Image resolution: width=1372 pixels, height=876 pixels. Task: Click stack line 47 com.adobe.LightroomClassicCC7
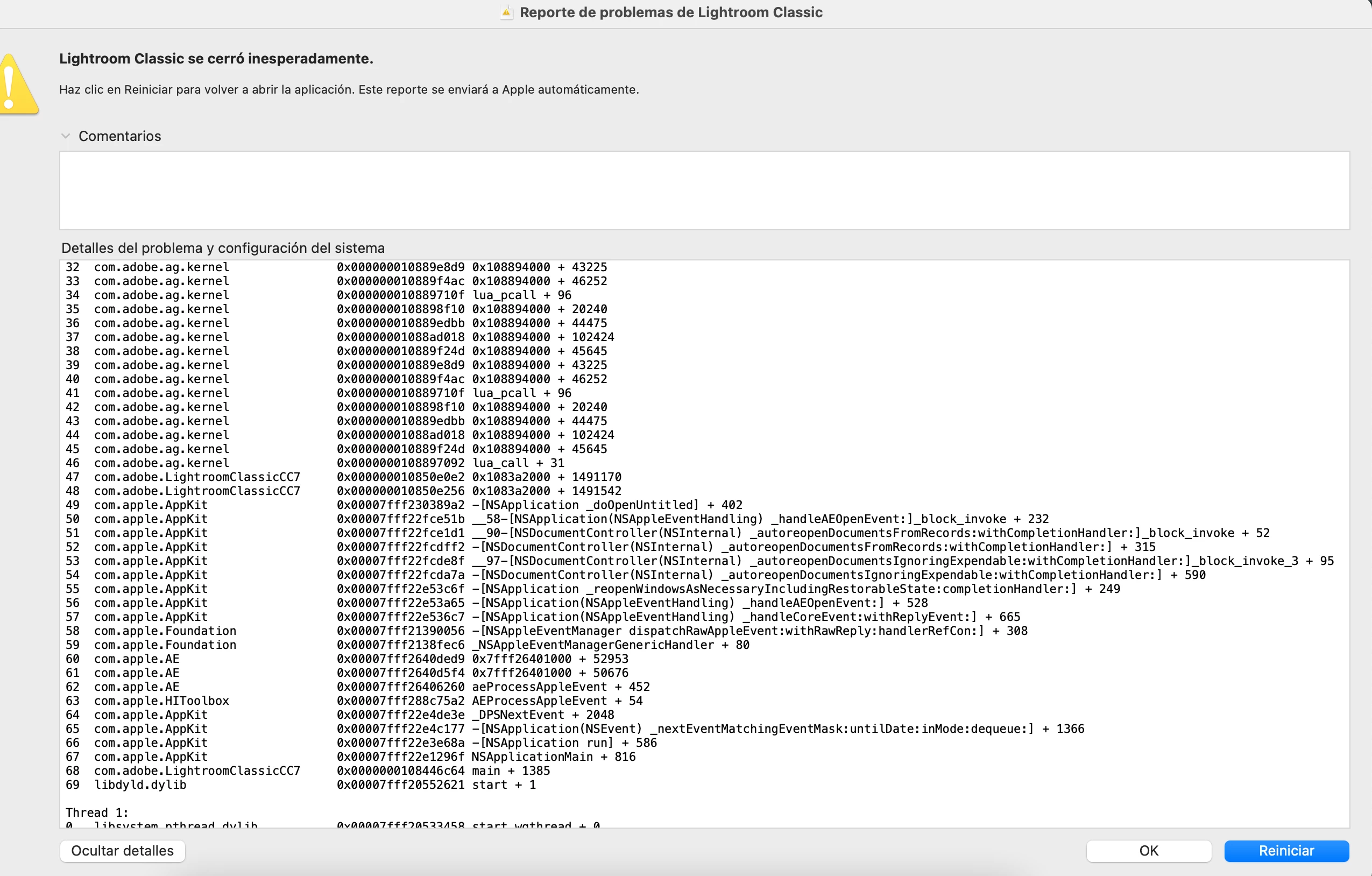pyautogui.click(x=196, y=477)
